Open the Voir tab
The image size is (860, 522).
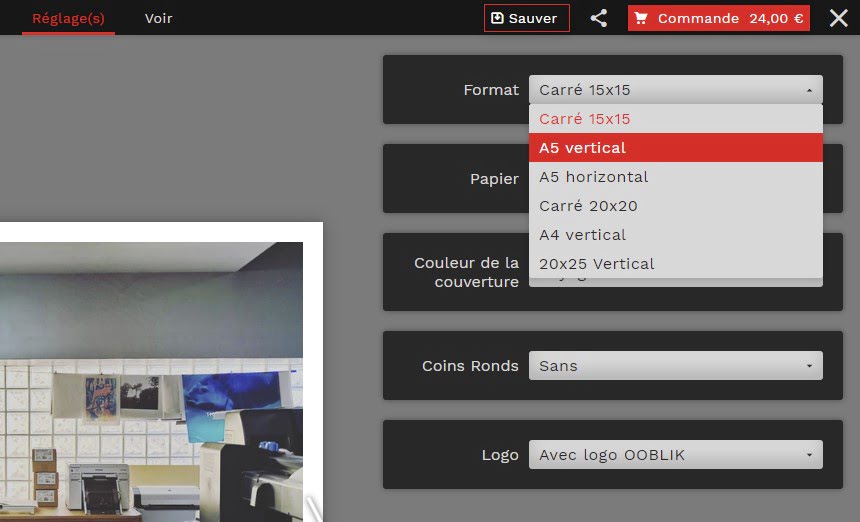pos(158,18)
